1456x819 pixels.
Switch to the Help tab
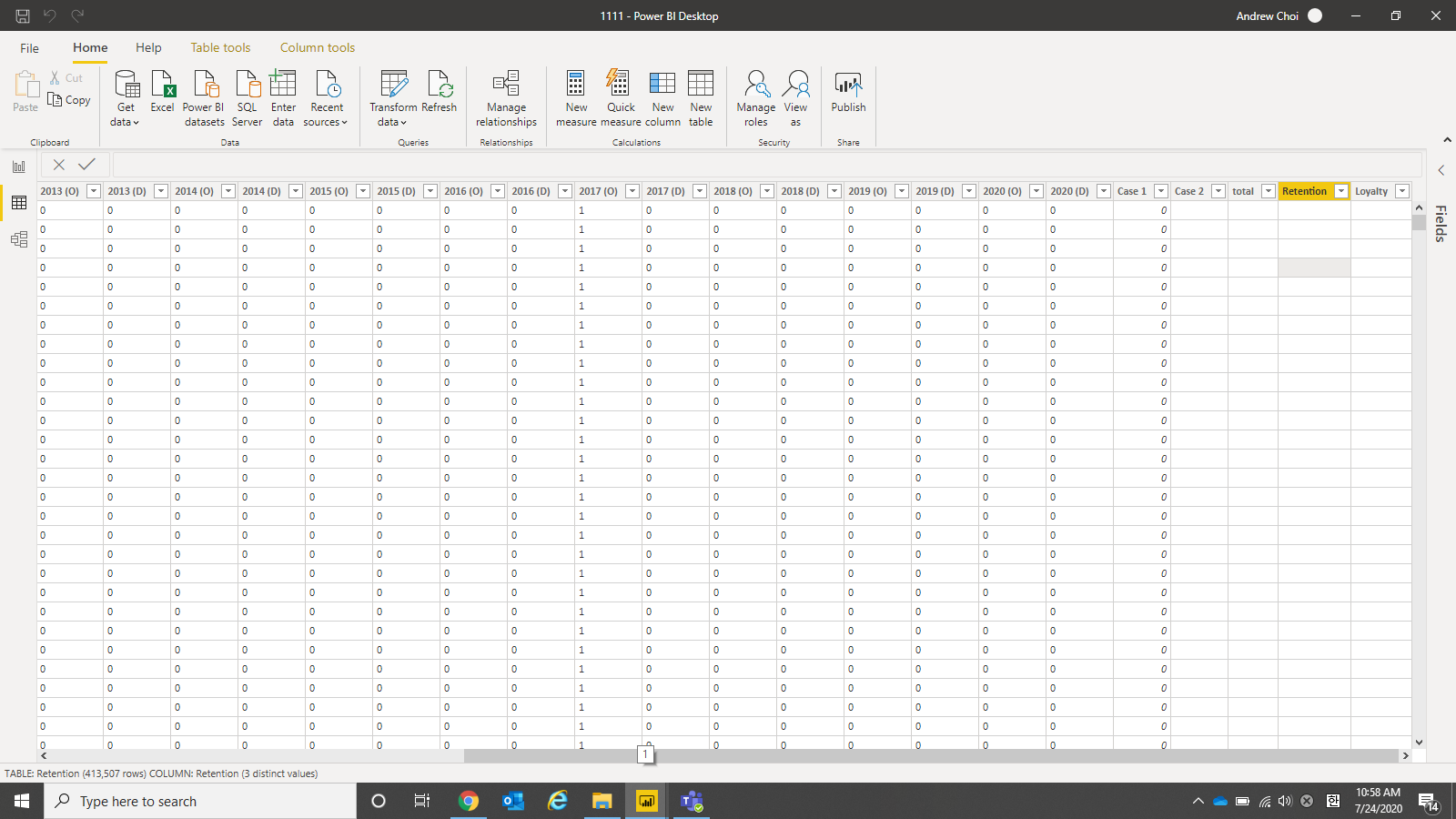pyautogui.click(x=148, y=48)
